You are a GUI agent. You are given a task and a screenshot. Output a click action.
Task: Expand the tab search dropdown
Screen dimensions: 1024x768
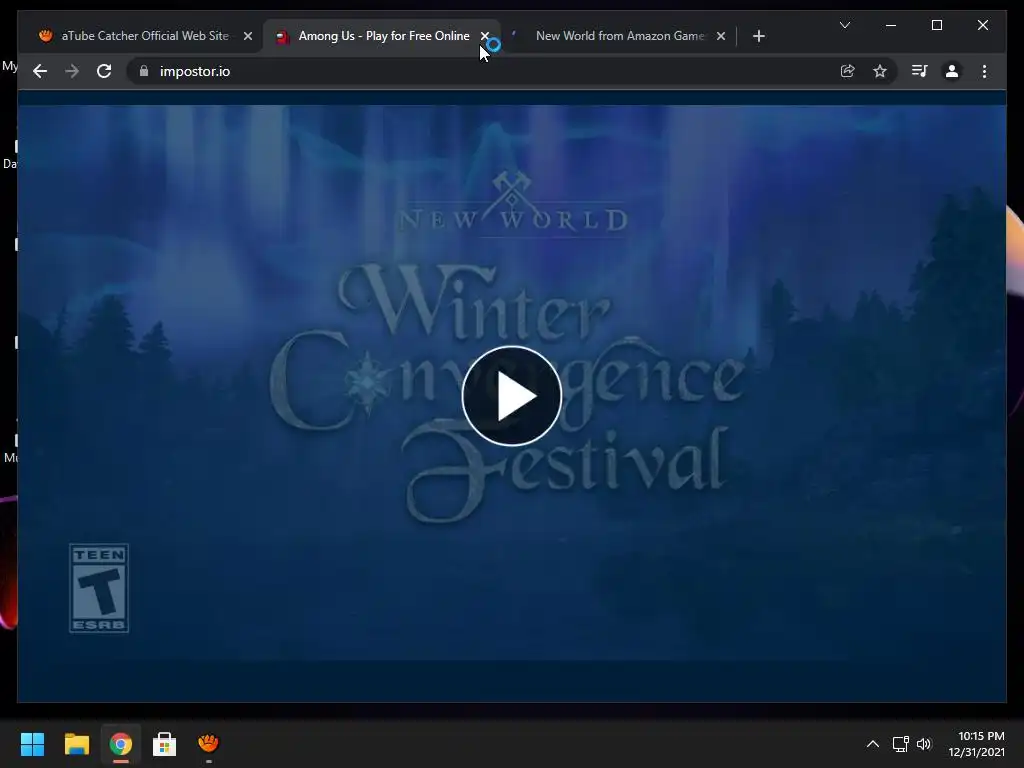(844, 25)
